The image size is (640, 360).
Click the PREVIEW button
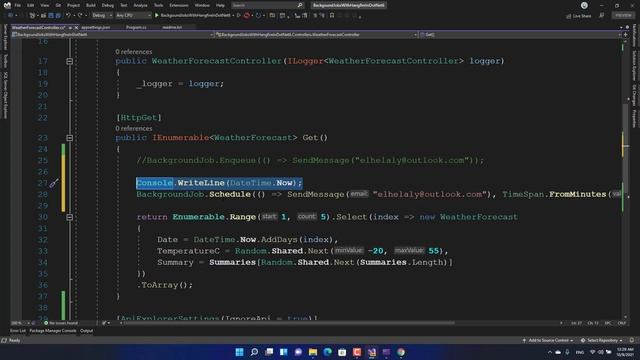[x=623, y=15]
